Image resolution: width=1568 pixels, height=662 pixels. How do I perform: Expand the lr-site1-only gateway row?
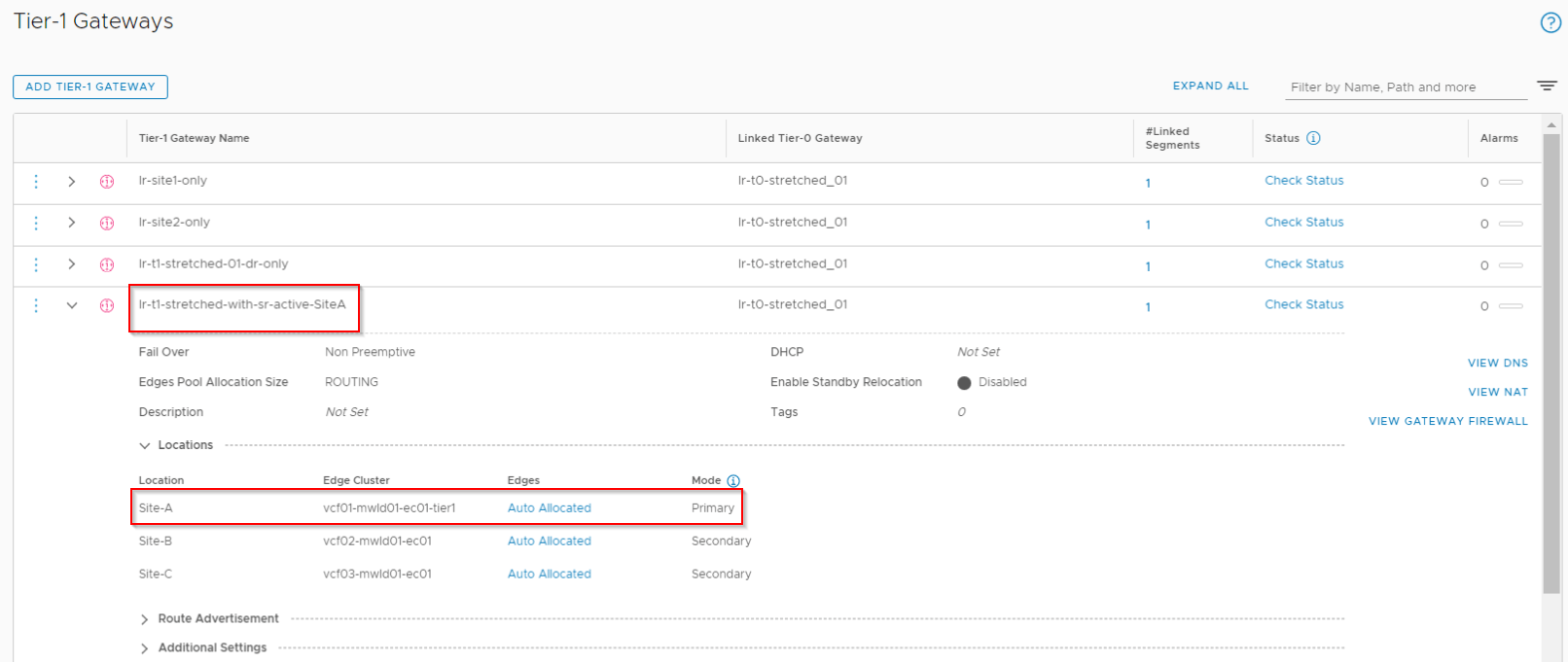71,182
